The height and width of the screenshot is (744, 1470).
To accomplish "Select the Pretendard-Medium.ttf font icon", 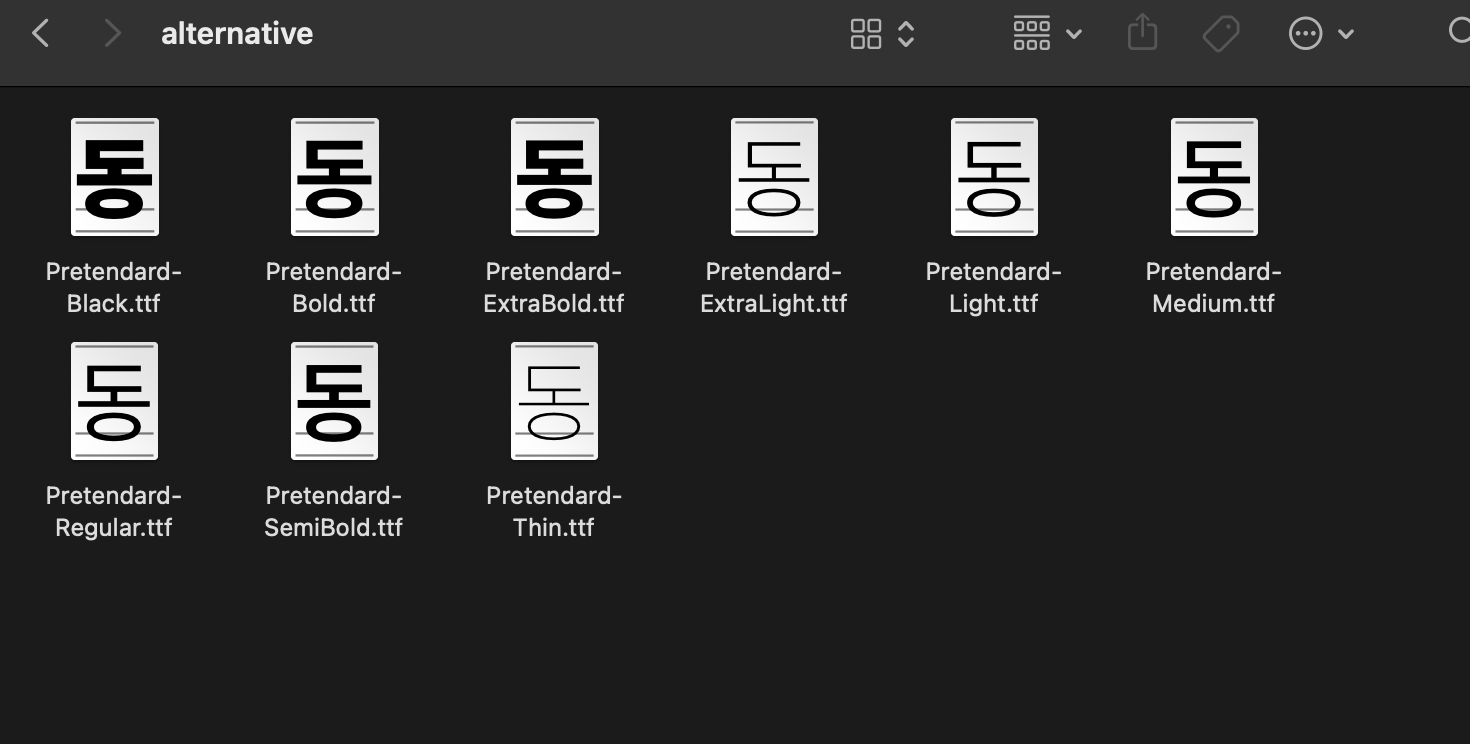I will [1214, 177].
